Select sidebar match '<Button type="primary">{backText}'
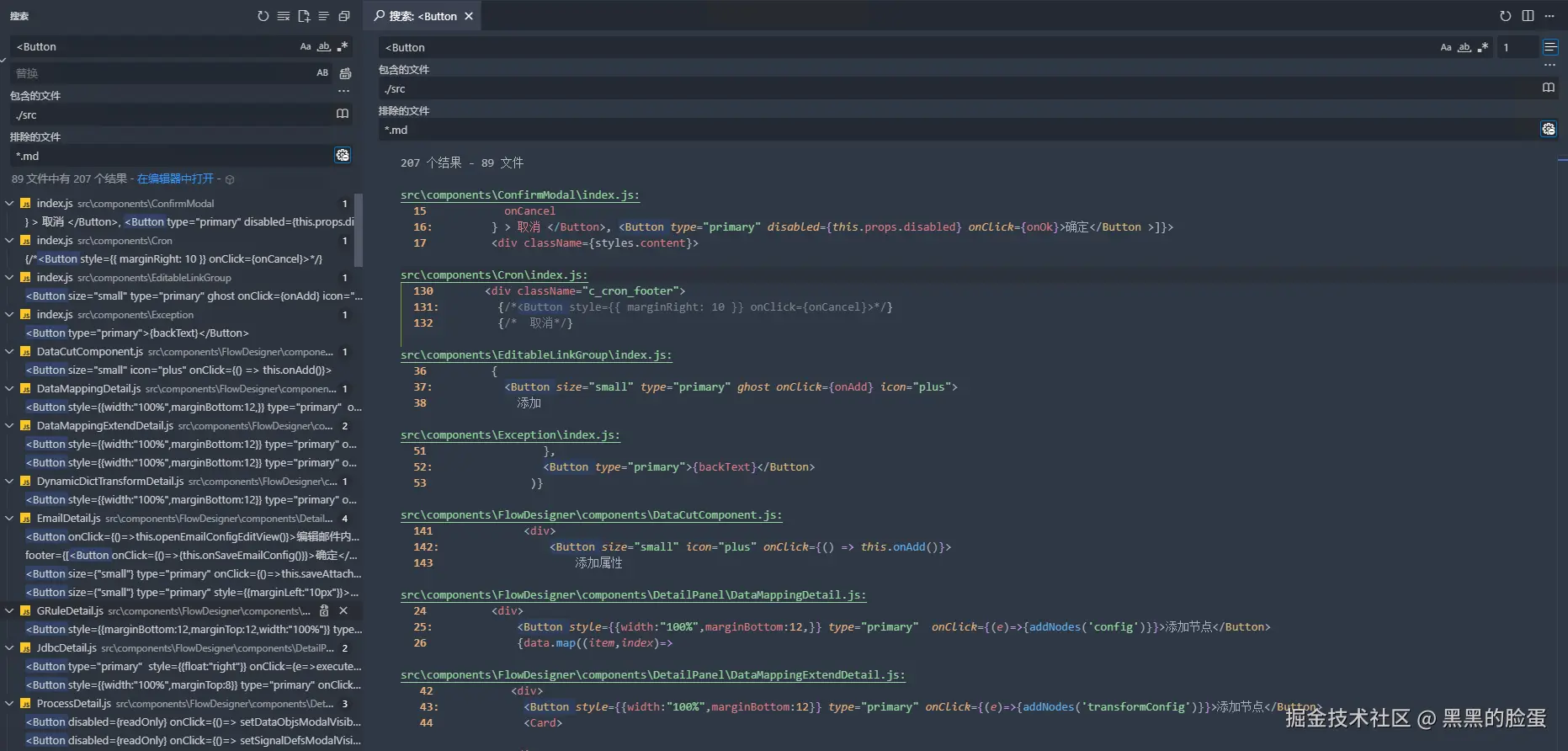The width and height of the screenshot is (1568, 751). (137, 333)
